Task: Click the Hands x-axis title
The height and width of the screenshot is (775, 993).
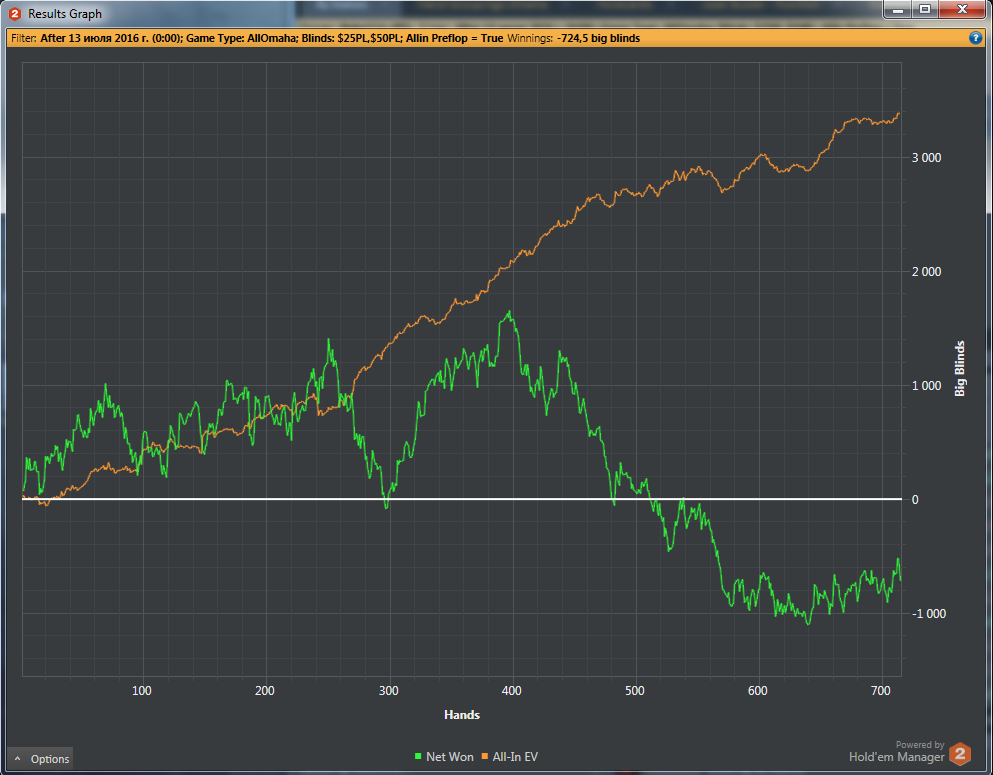Action: (461, 715)
